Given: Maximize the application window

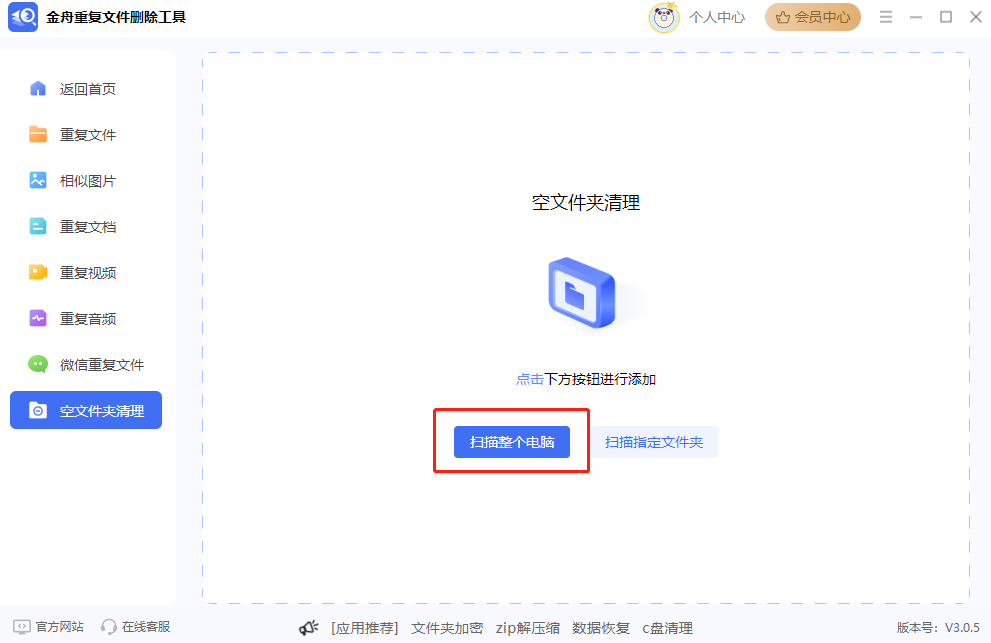Looking at the screenshot, I should point(946,17).
